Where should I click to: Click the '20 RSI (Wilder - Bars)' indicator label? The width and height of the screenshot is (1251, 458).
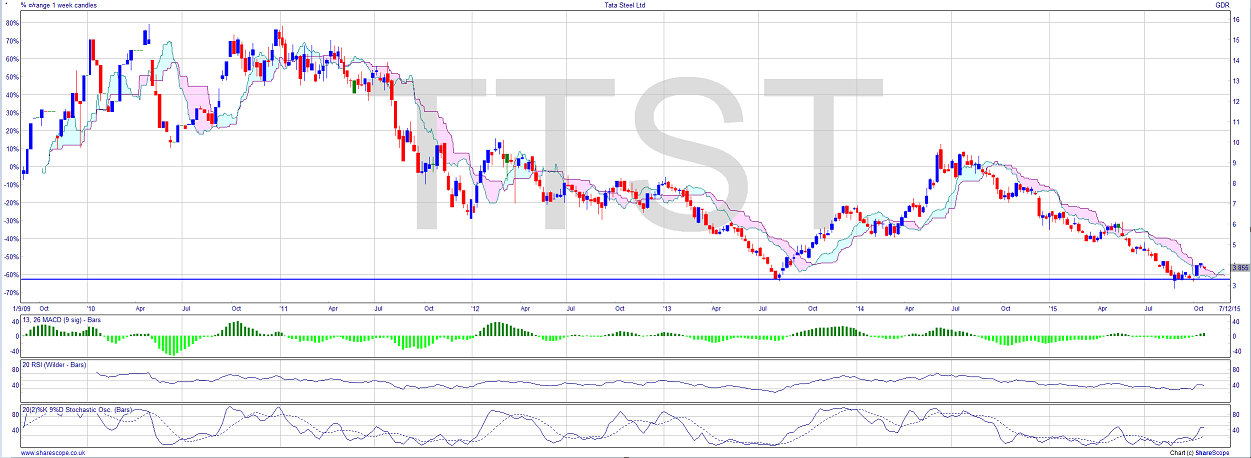(54, 365)
